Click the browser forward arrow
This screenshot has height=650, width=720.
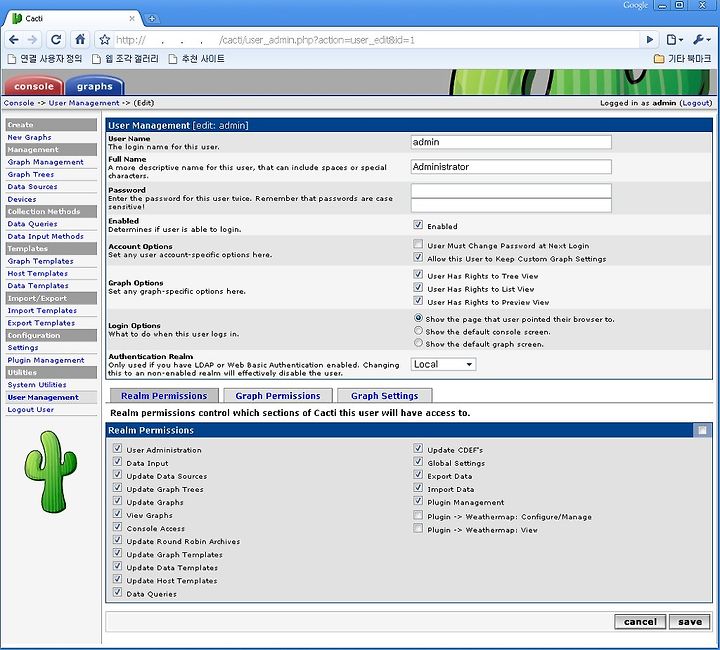pyautogui.click(x=32, y=40)
